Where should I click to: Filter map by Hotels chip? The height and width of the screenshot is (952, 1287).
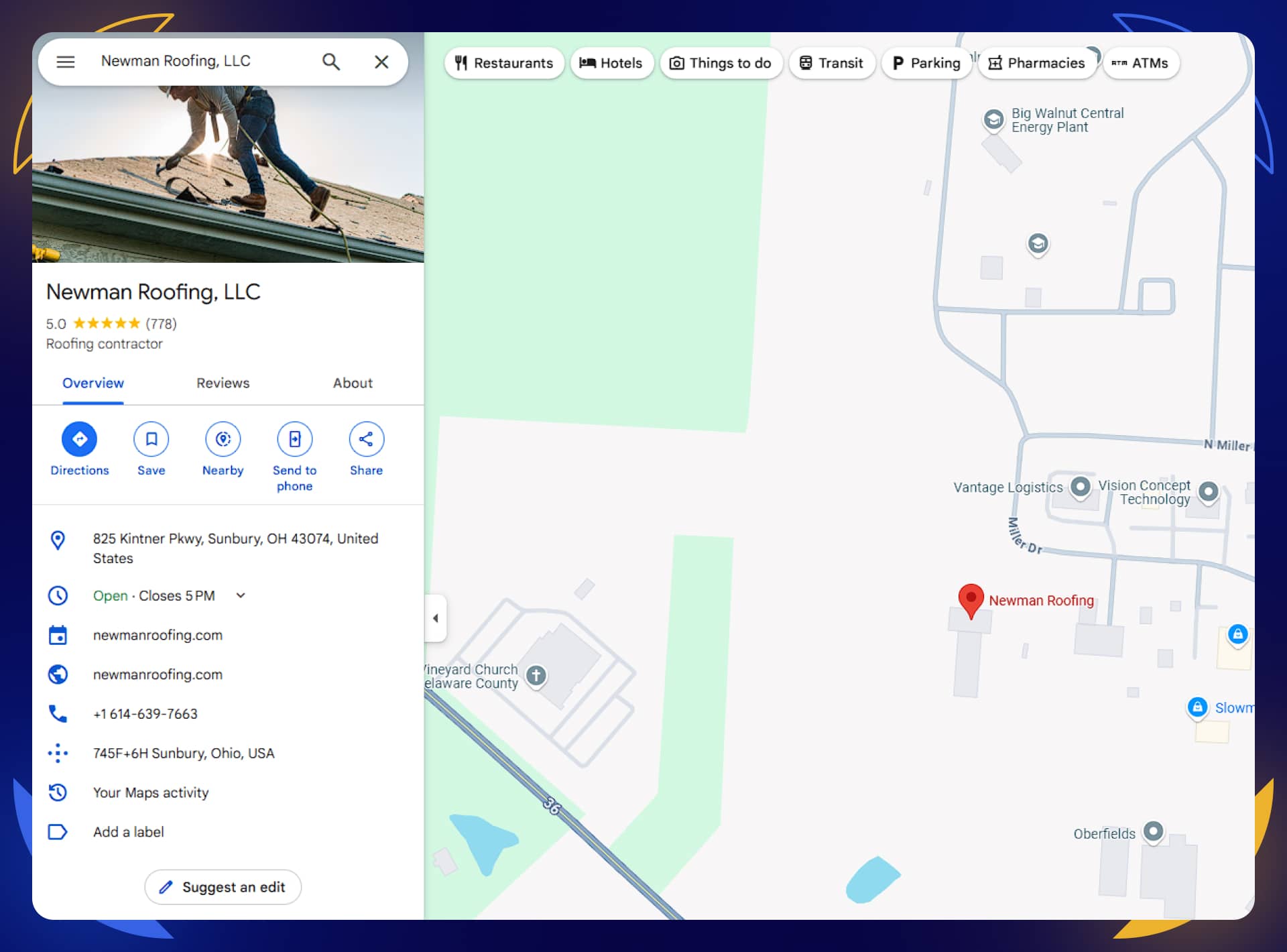(611, 63)
